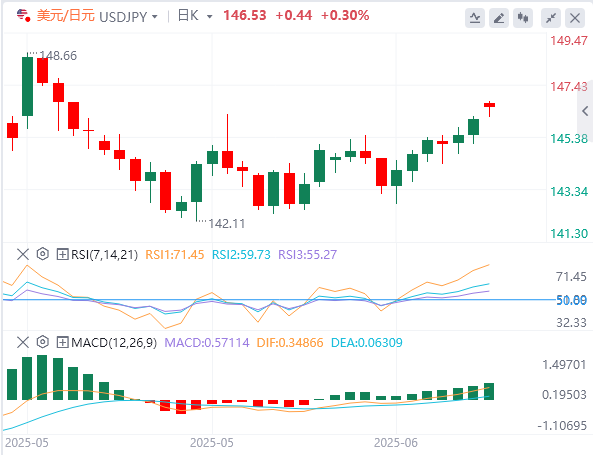This screenshot has height=455, width=593.
Task: Open RSI indicator settings gear
Action: click(x=43, y=254)
